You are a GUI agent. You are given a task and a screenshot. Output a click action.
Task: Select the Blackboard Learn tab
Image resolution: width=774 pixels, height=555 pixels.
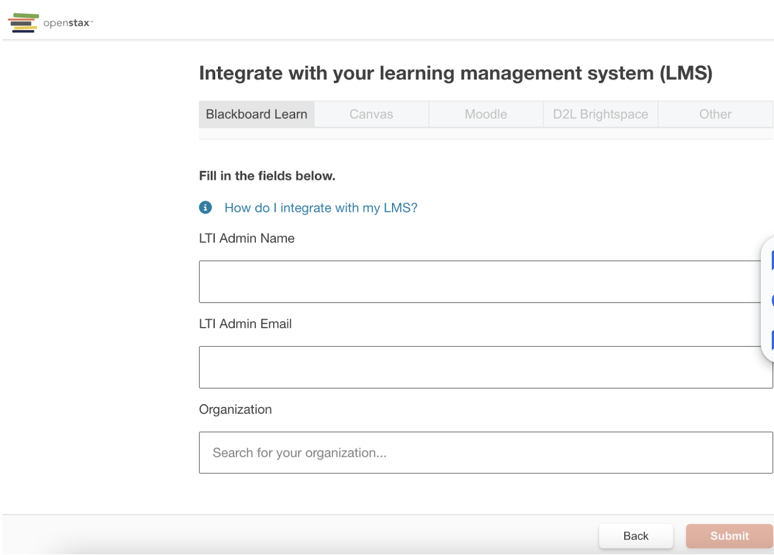point(257,114)
